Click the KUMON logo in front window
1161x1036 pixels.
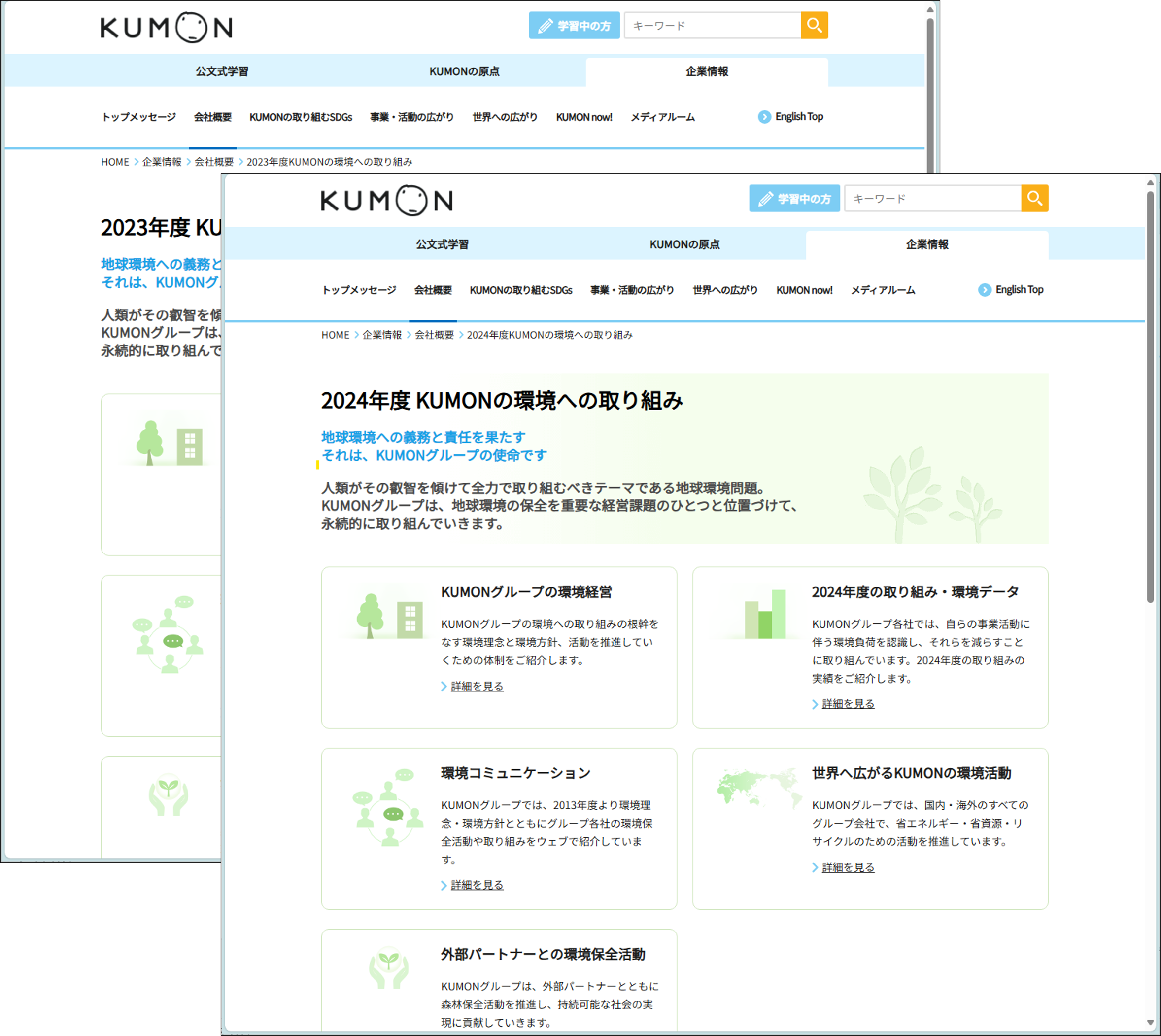pyautogui.click(x=386, y=201)
